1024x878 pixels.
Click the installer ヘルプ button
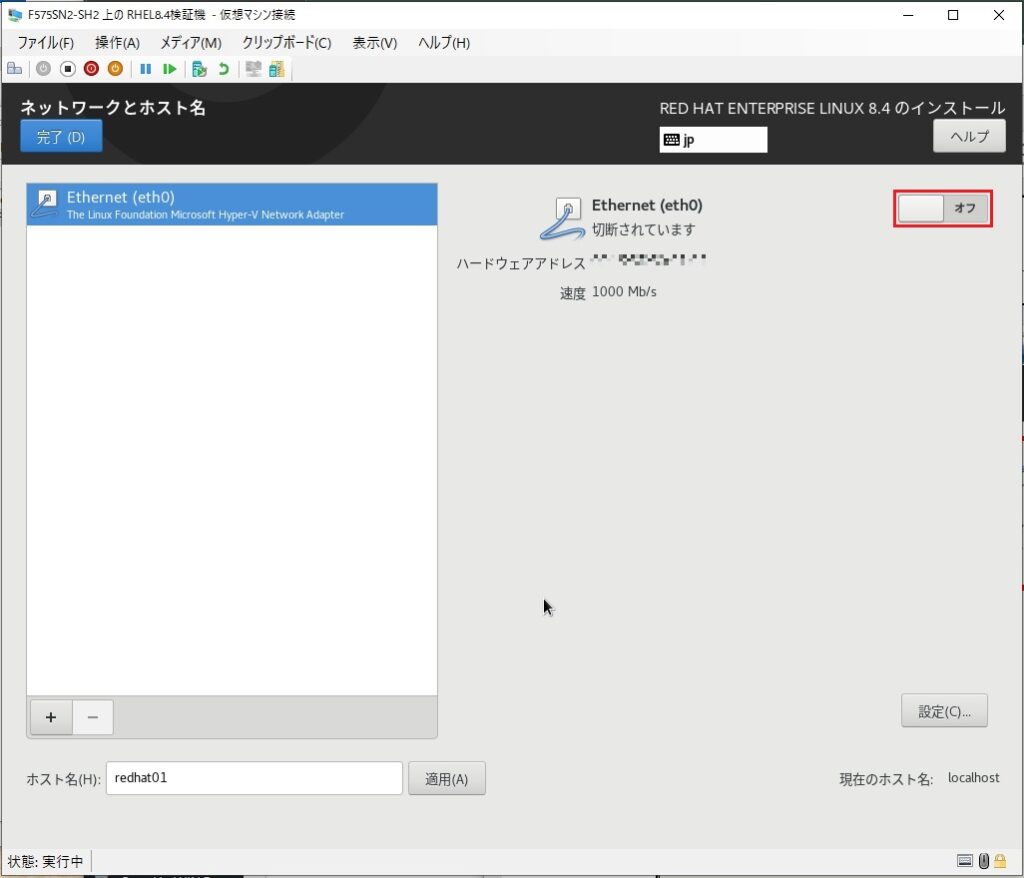969,136
